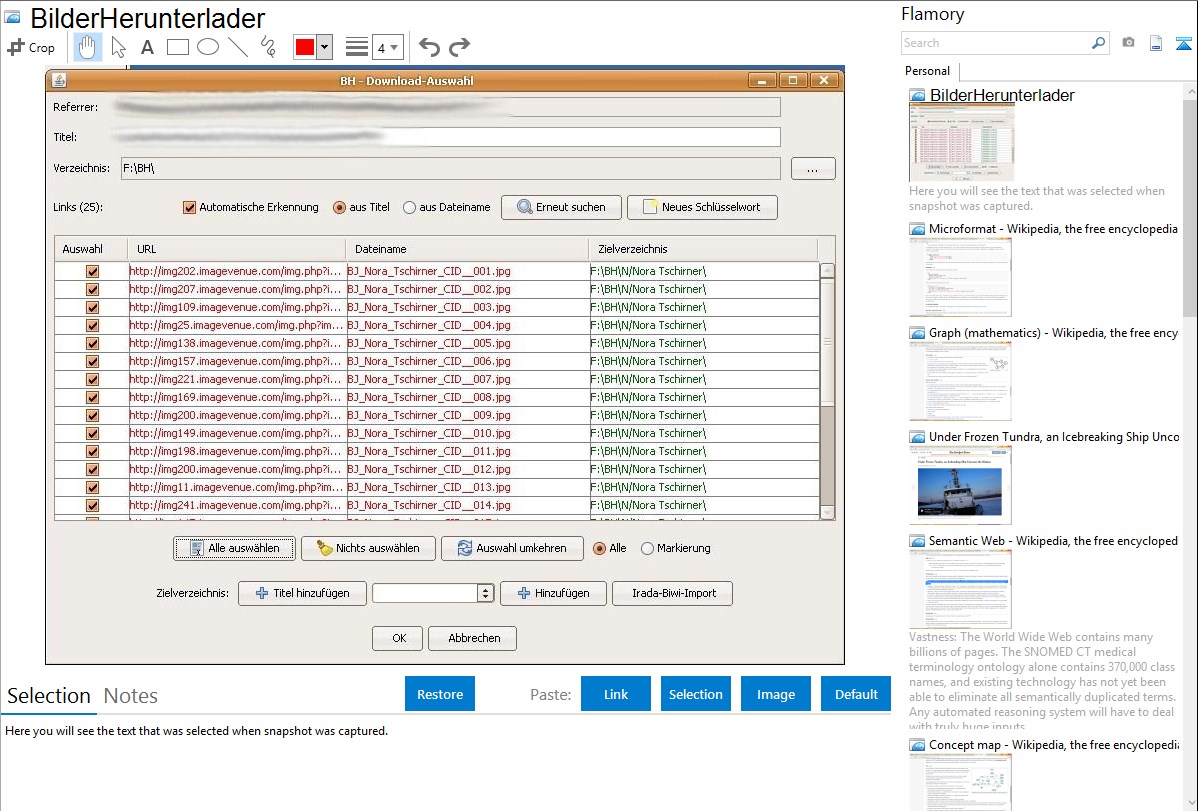Uncheck the row for CID__009.jpg

click(x=92, y=415)
